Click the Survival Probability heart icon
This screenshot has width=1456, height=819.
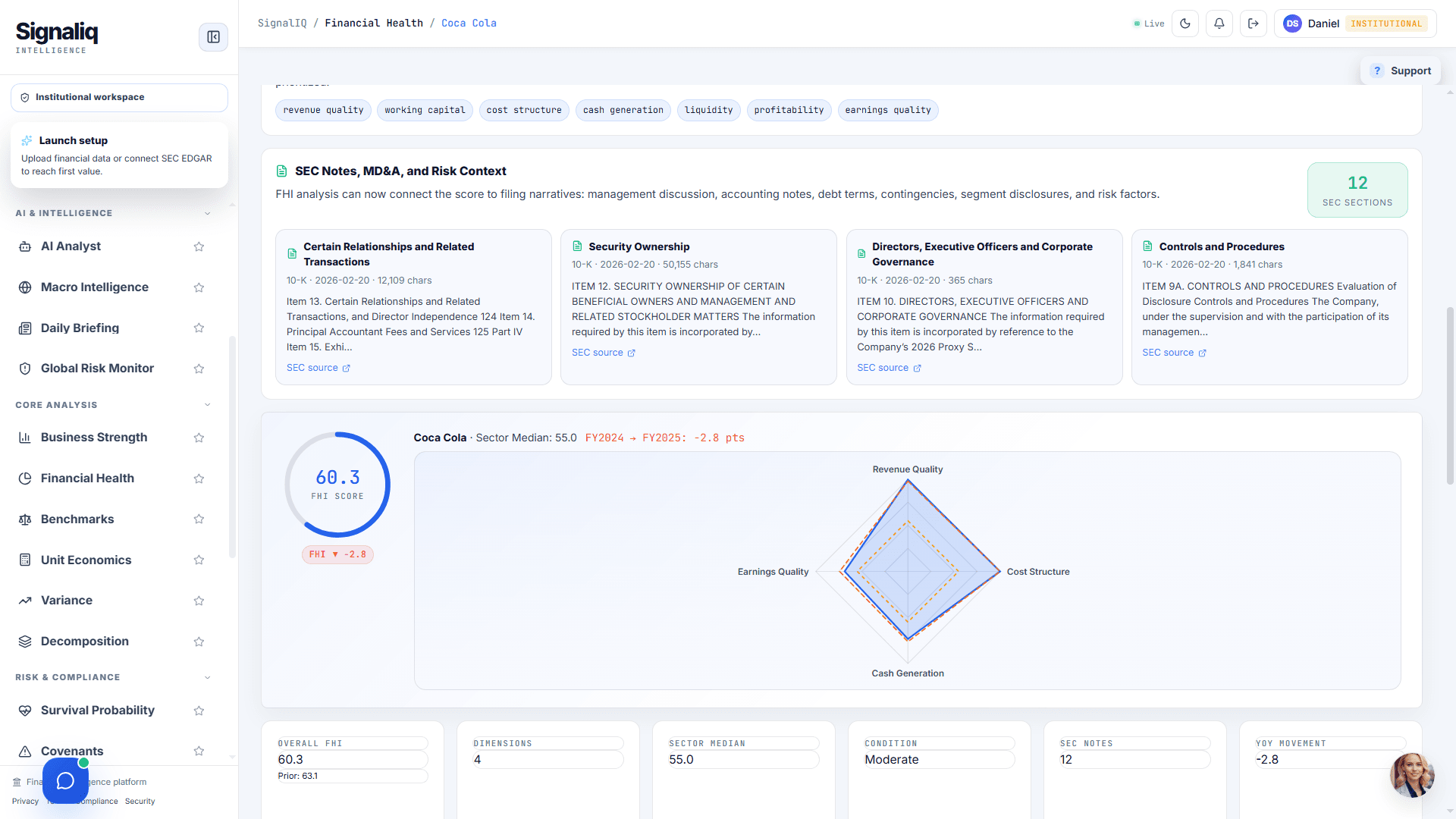(x=25, y=711)
